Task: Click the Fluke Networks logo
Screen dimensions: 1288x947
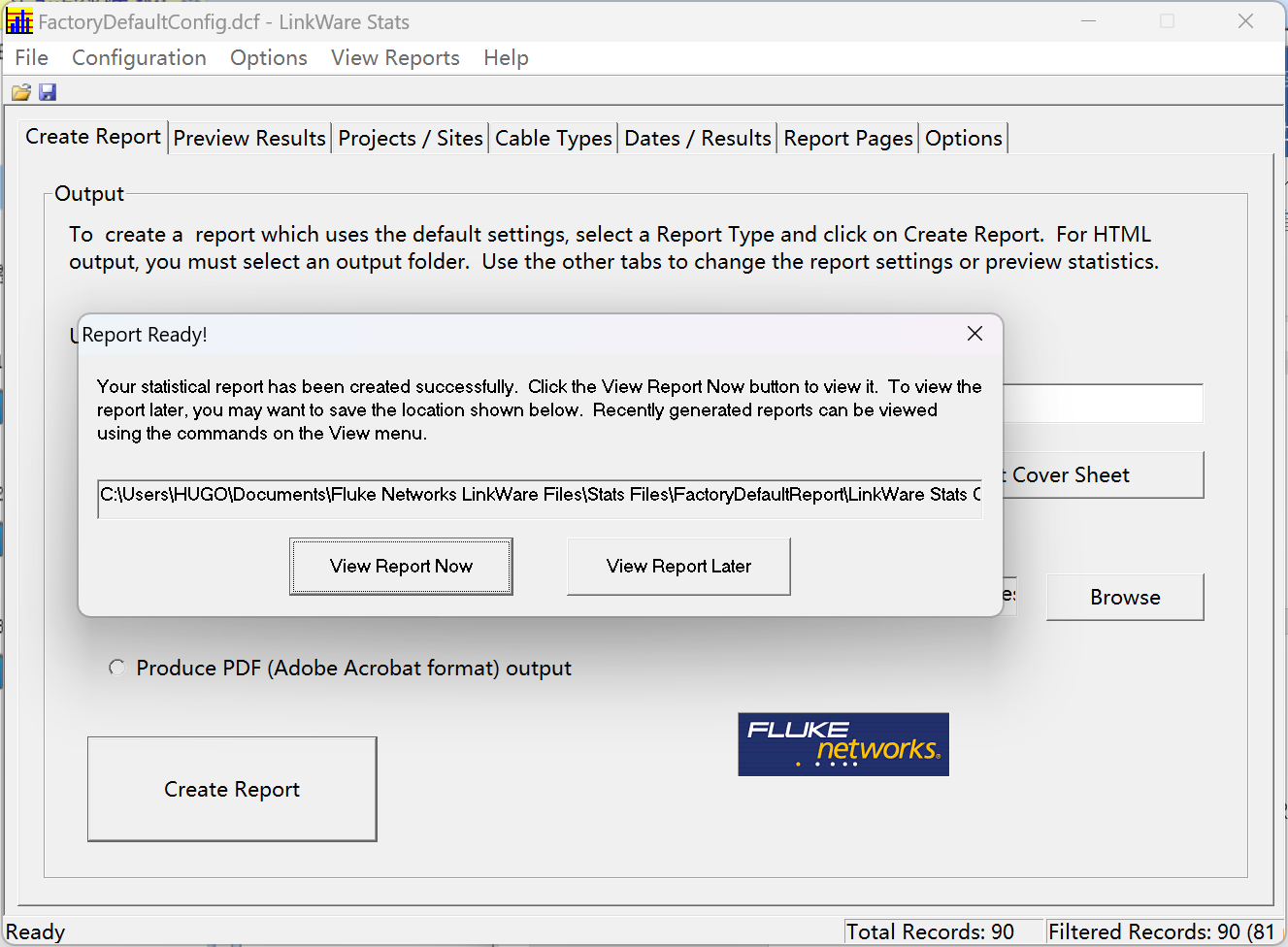Action: point(842,744)
